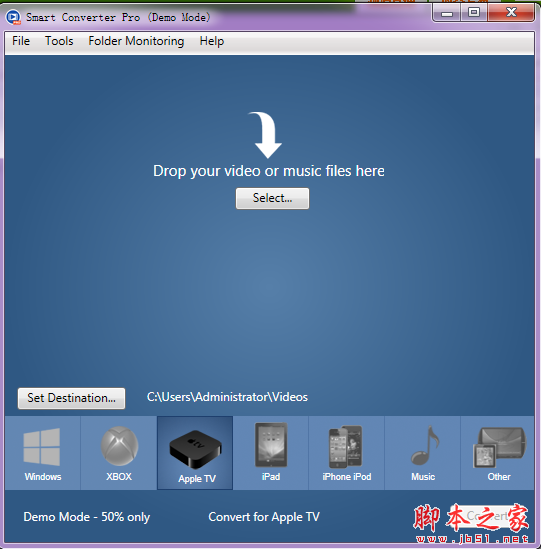Open the Other devices preset
This screenshot has height=550, width=541.
click(498, 453)
